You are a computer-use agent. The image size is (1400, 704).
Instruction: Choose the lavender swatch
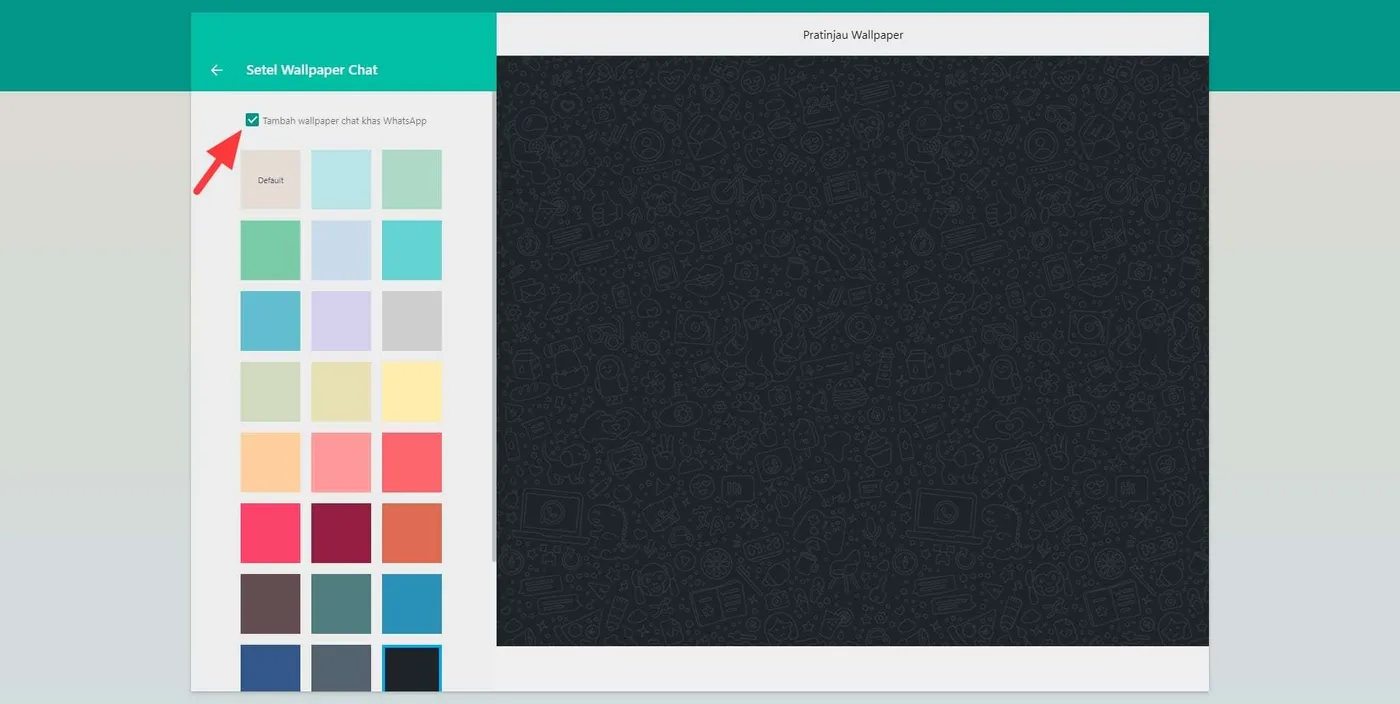pyautogui.click(x=341, y=321)
